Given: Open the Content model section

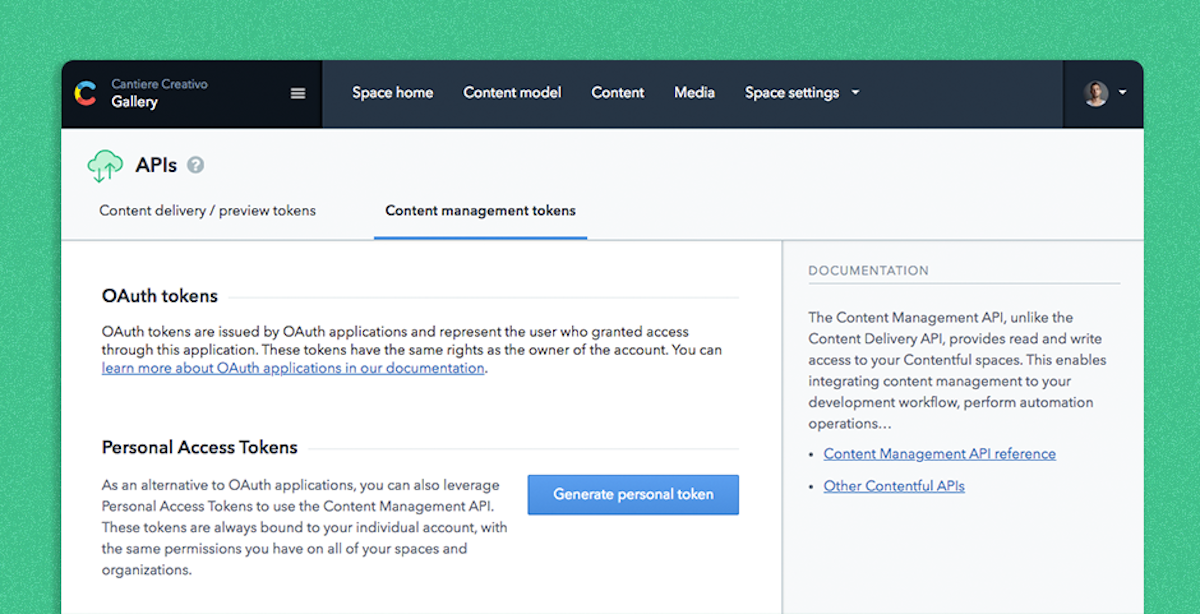Looking at the screenshot, I should click(512, 92).
